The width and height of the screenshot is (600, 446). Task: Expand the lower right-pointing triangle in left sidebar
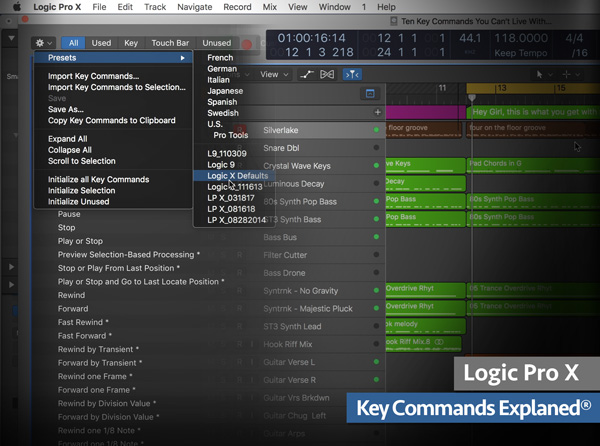tap(11, 285)
